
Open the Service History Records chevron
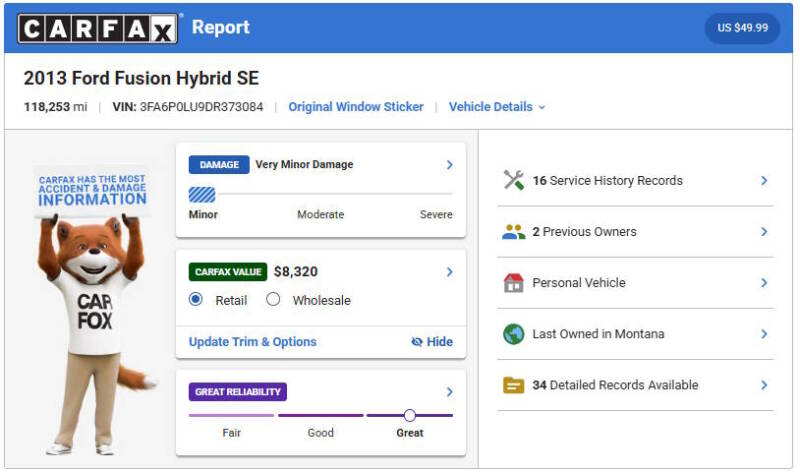point(764,181)
